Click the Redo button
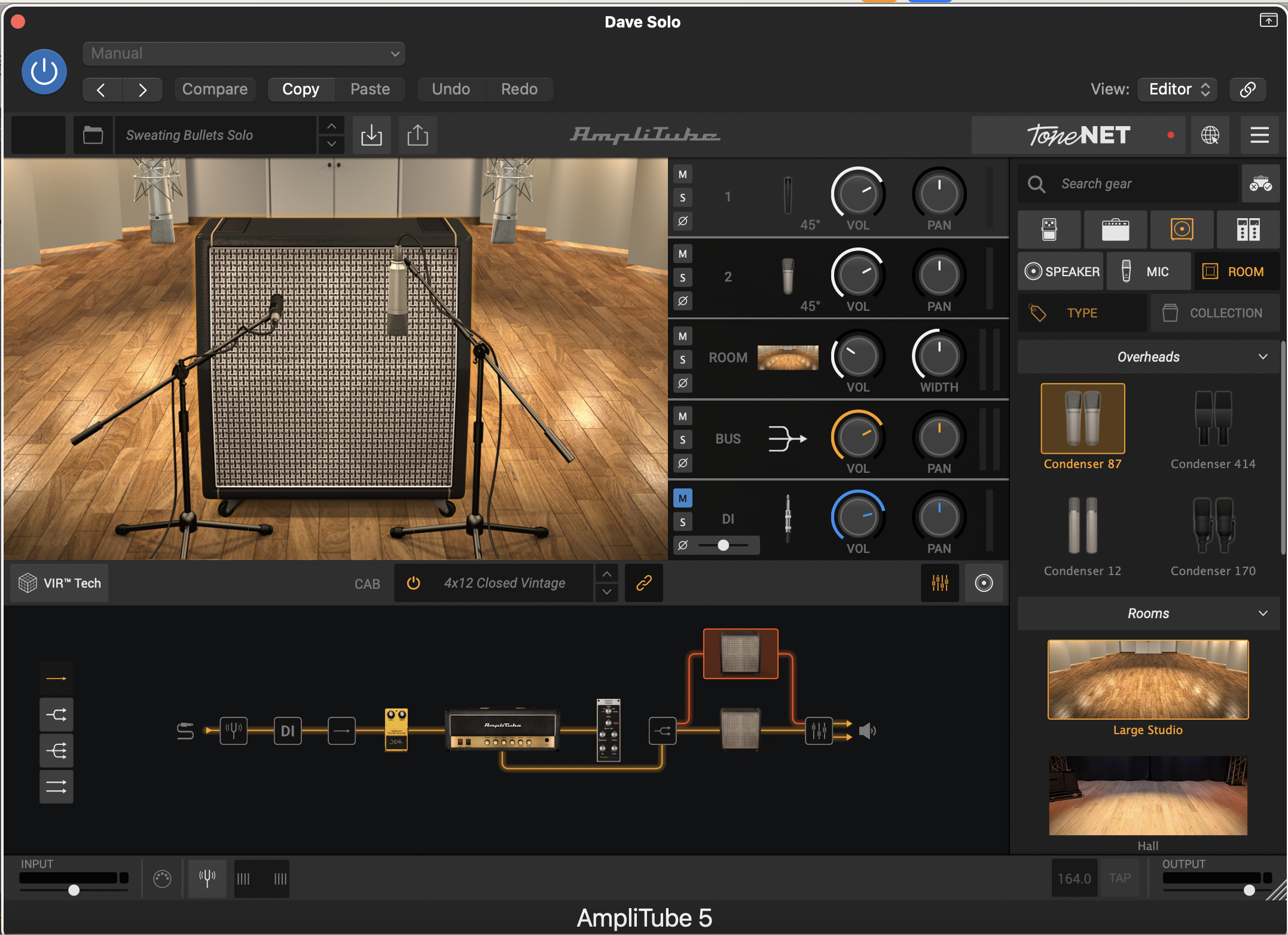The width and height of the screenshot is (1288, 935). click(519, 89)
